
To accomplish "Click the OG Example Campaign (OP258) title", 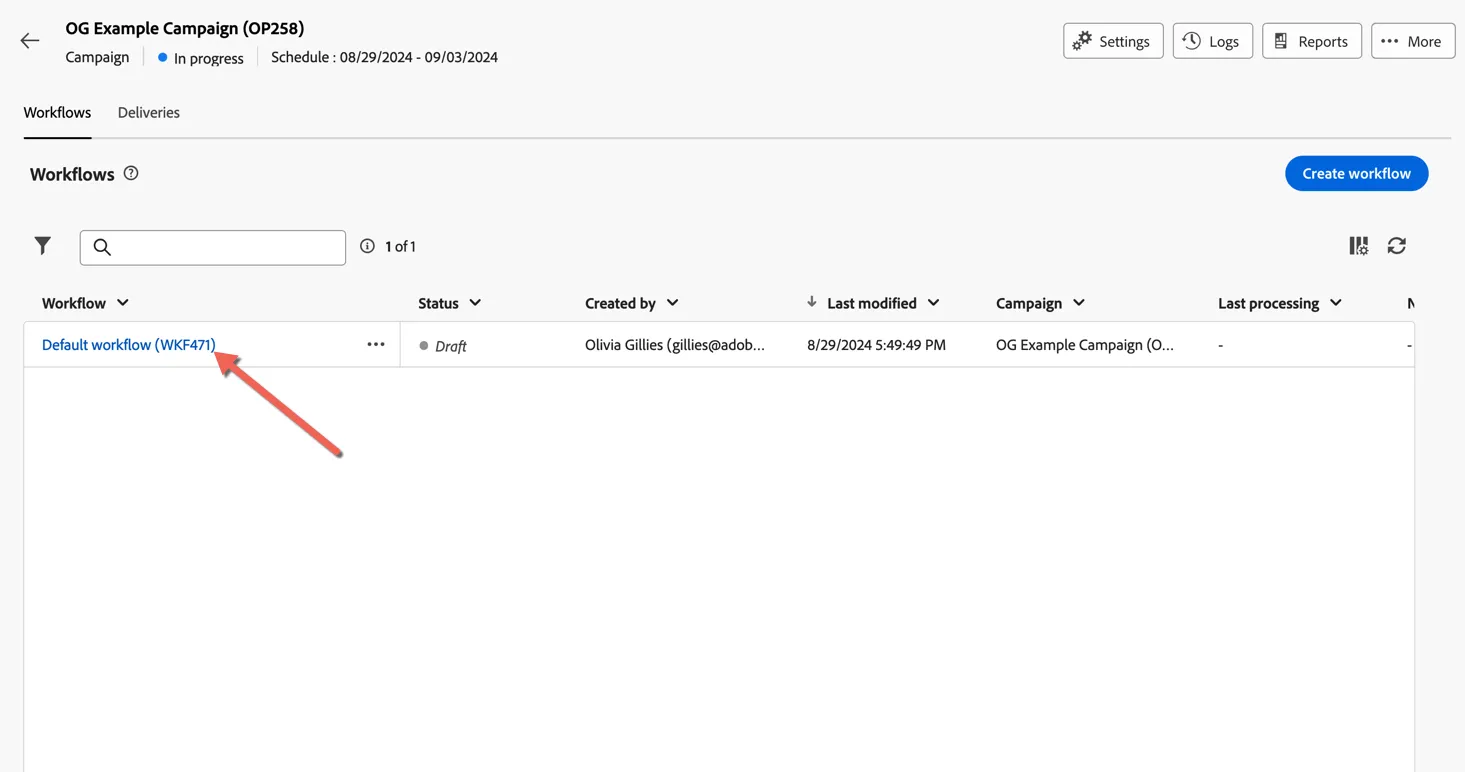I will pos(185,28).
